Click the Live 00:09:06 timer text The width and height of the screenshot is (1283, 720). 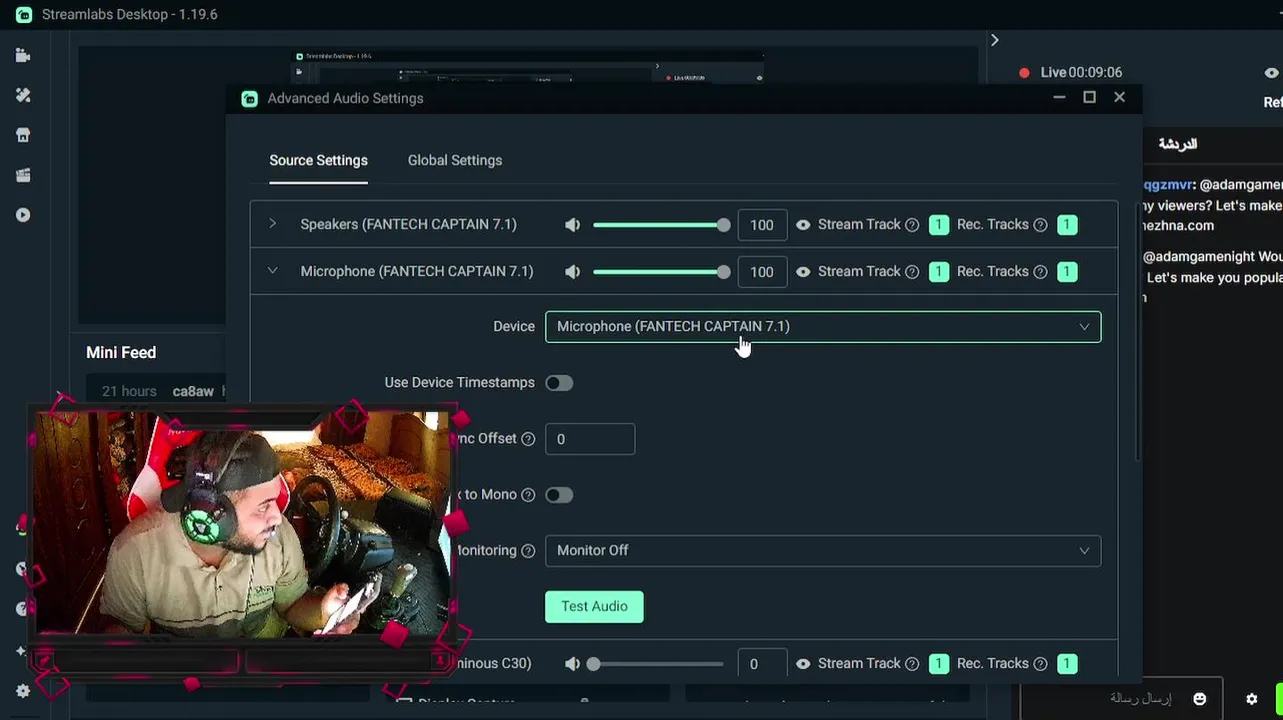1081,73
